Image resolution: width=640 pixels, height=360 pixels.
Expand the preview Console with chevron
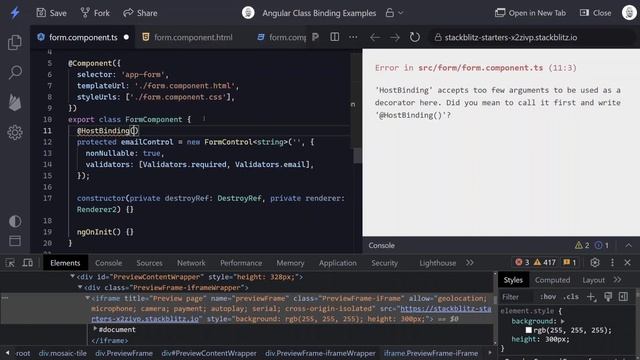(629, 245)
